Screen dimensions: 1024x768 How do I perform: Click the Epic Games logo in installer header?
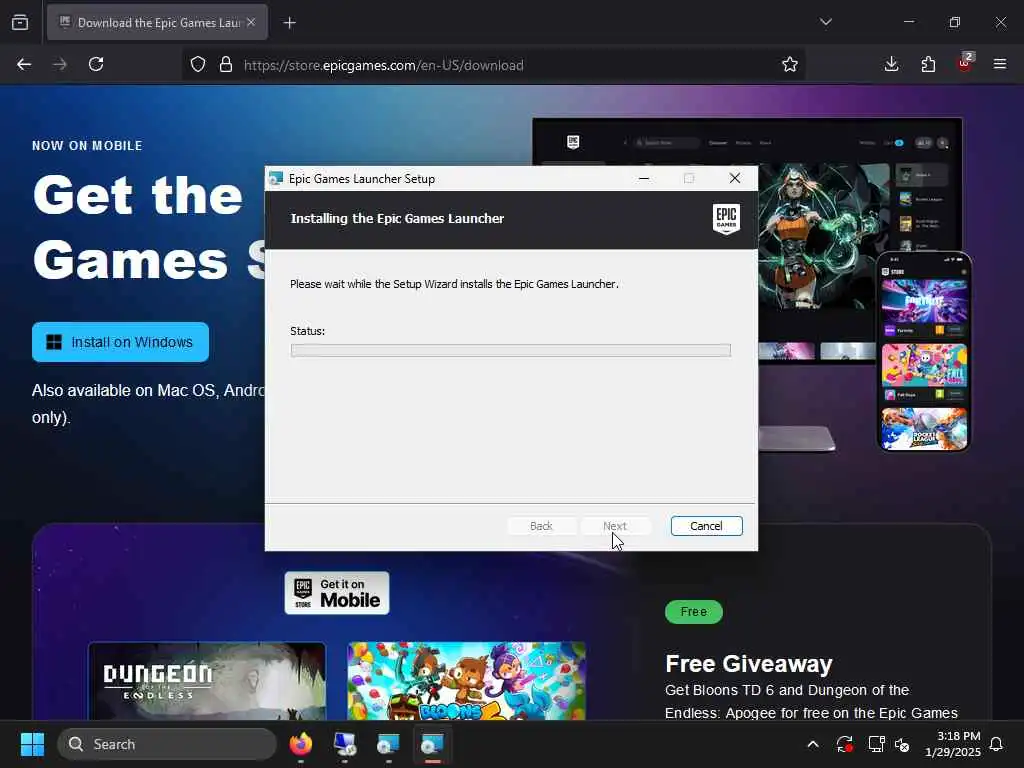click(x=726, y=219)
